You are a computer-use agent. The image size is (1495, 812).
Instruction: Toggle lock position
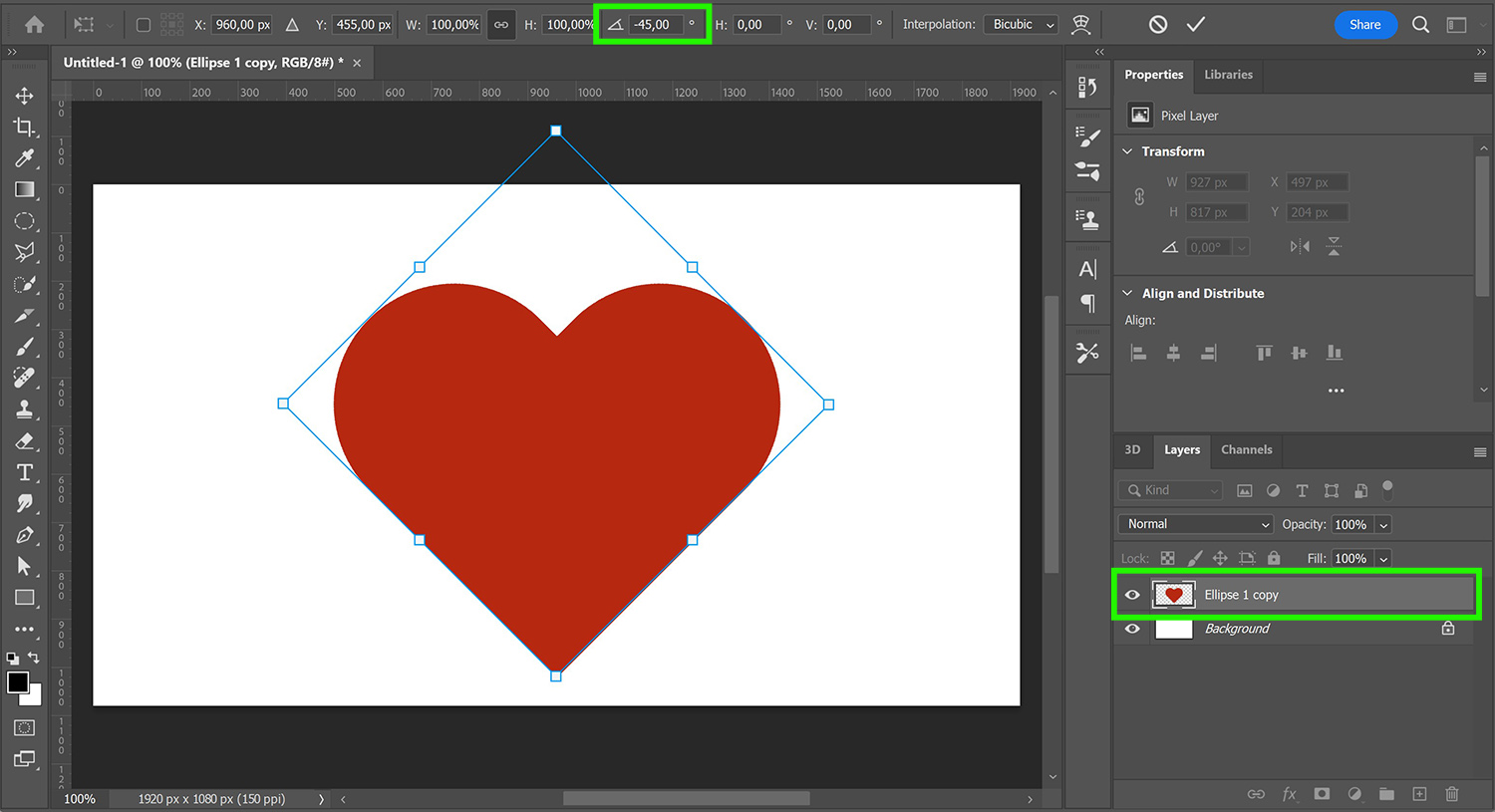(x=1220, y=559)
